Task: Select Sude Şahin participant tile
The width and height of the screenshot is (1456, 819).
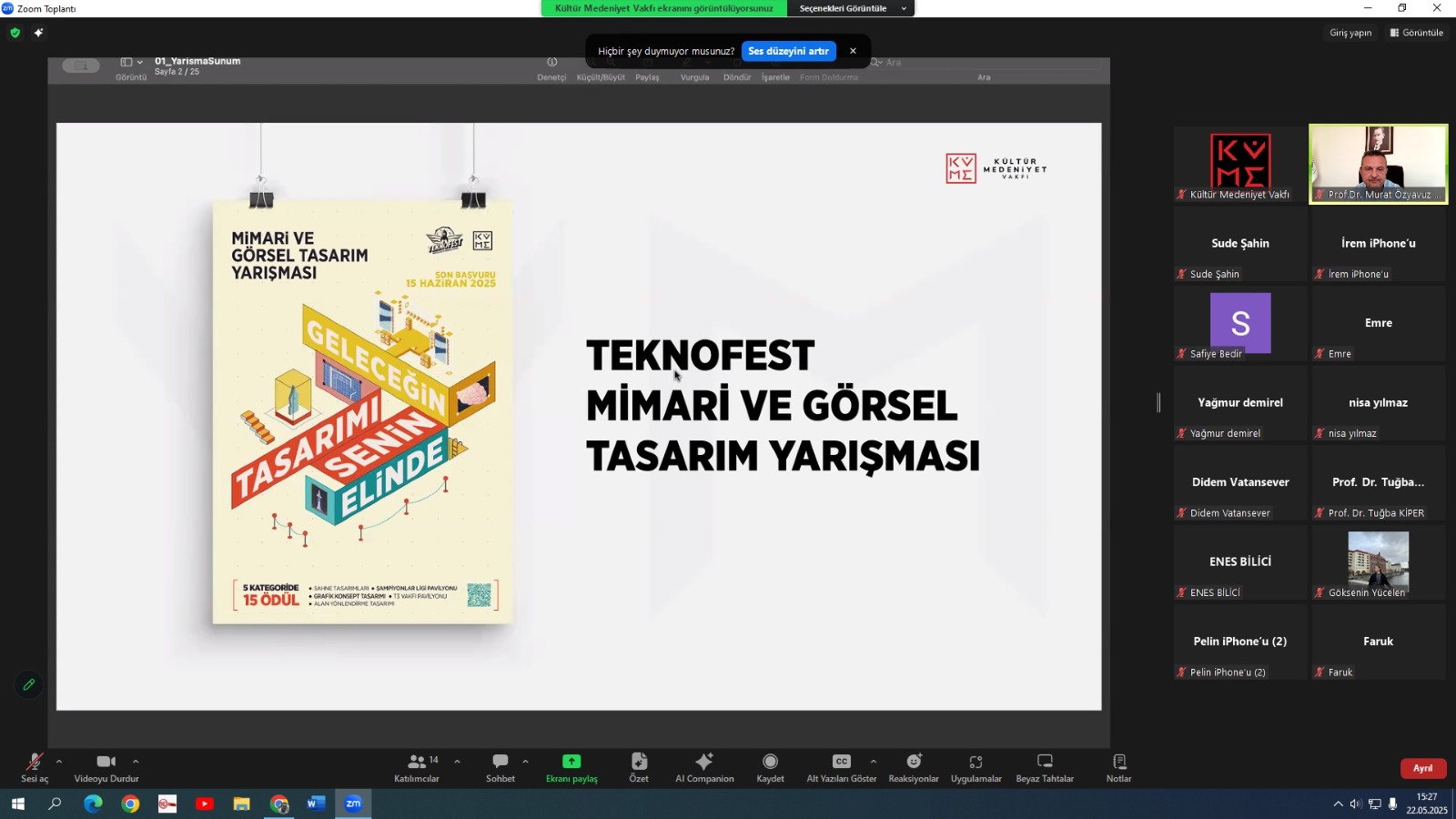Action: pos(1240,244)
